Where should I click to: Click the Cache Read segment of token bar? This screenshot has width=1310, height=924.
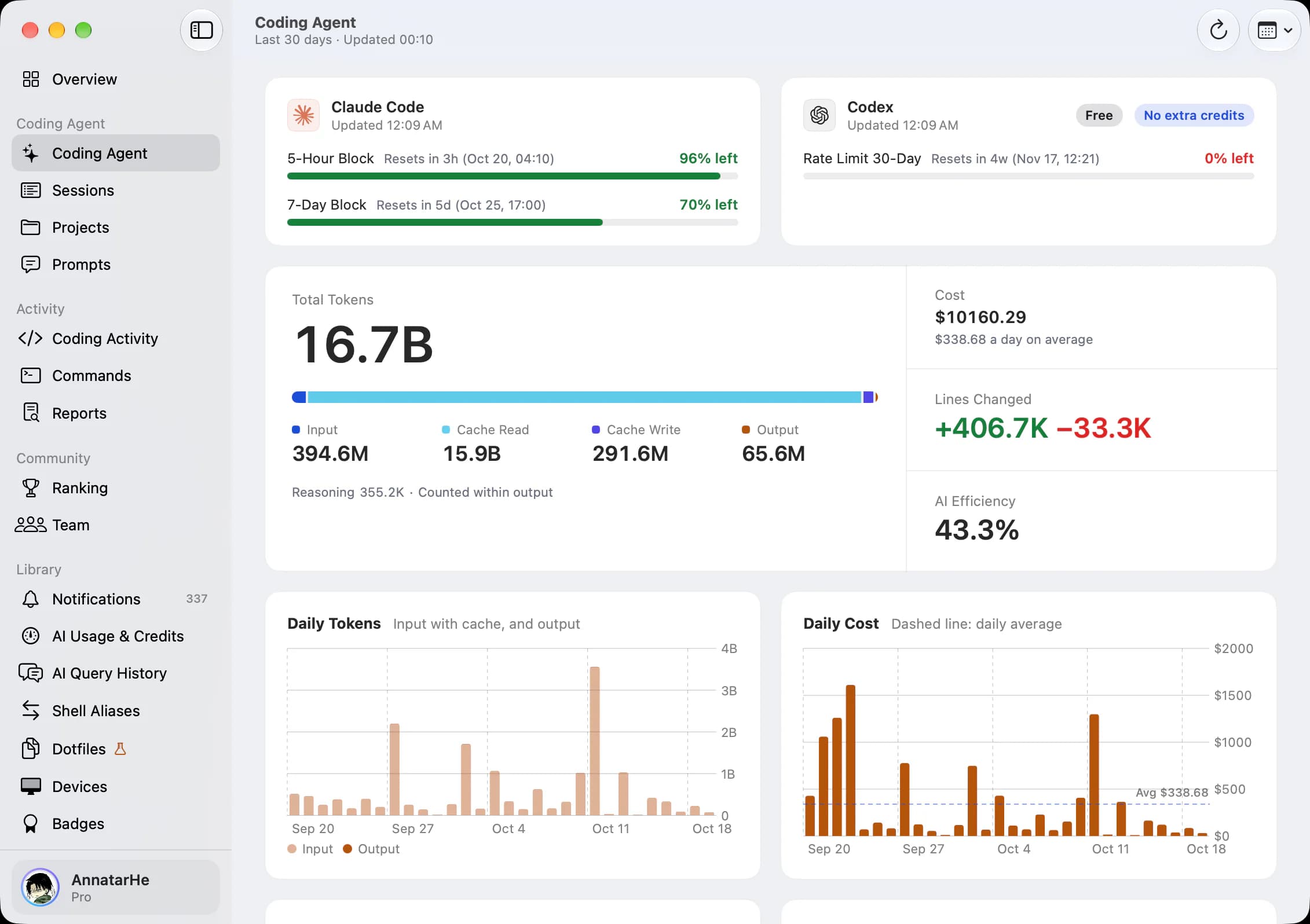584,397
